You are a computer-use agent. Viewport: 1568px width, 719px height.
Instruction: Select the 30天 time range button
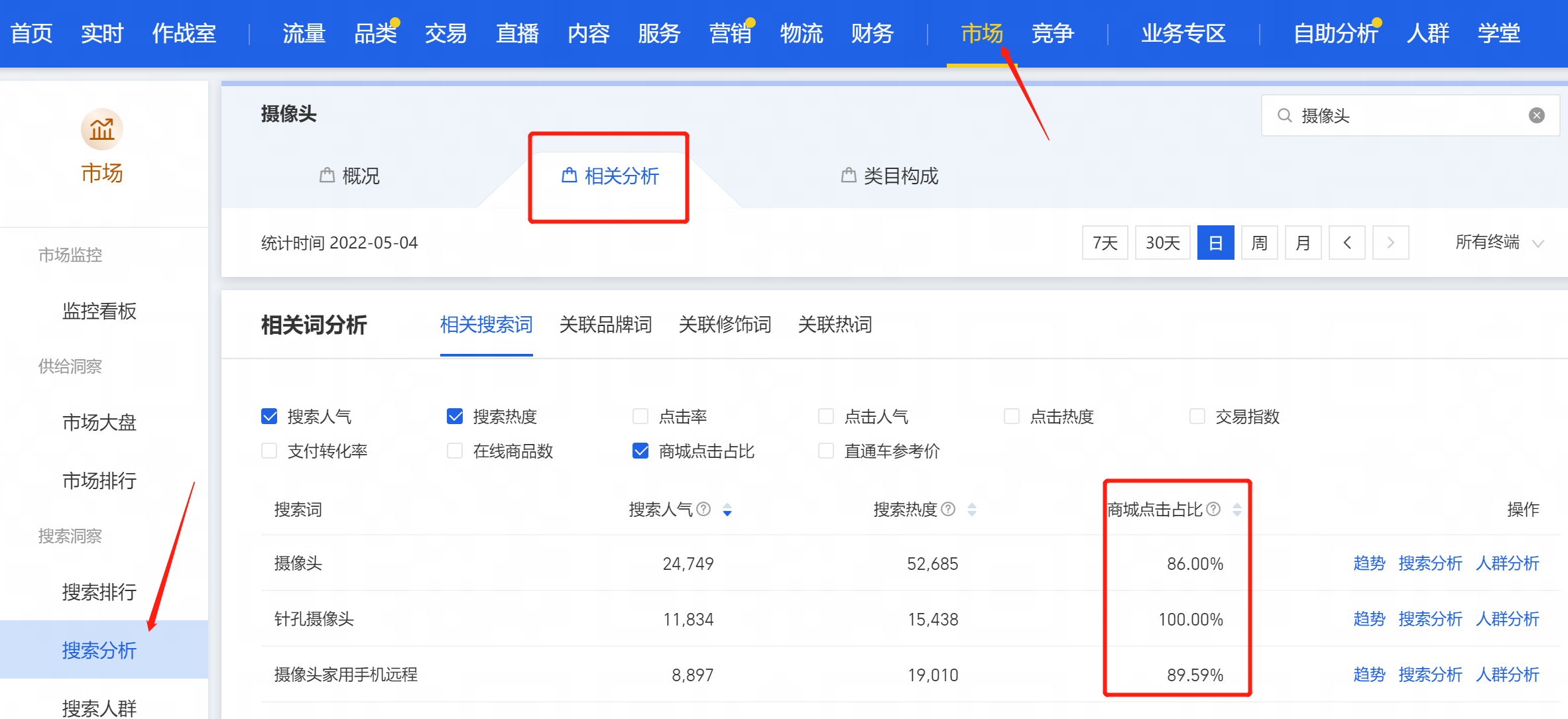point(1163,243)
